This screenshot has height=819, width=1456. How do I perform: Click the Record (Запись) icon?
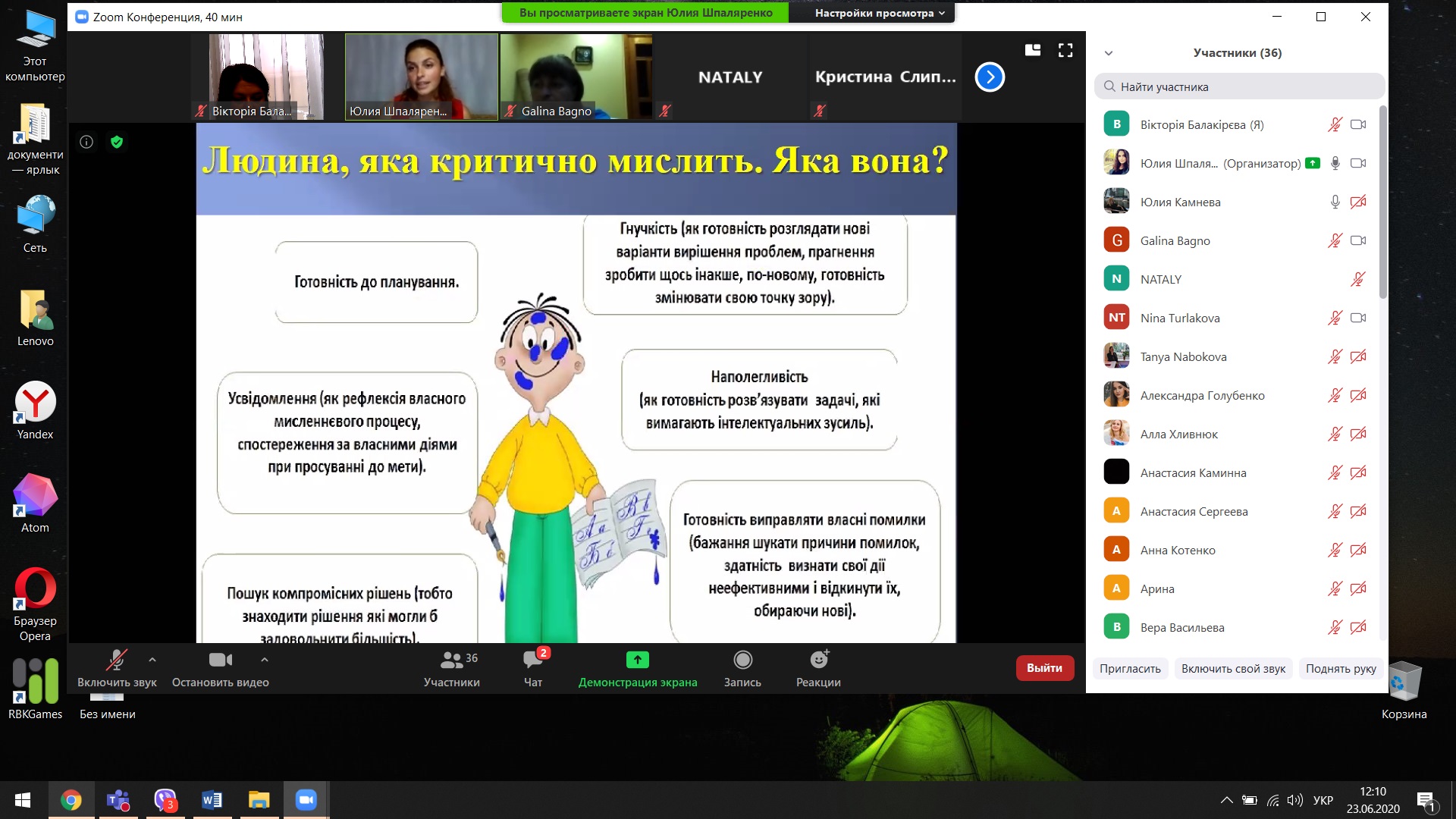(742, 661)
